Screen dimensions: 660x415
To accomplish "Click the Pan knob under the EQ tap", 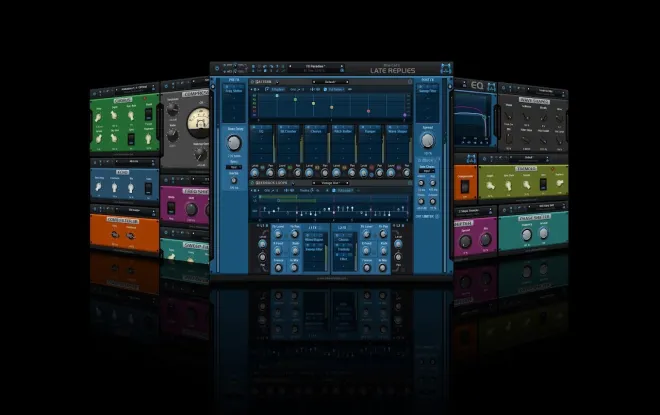I will tap(270, 173).
